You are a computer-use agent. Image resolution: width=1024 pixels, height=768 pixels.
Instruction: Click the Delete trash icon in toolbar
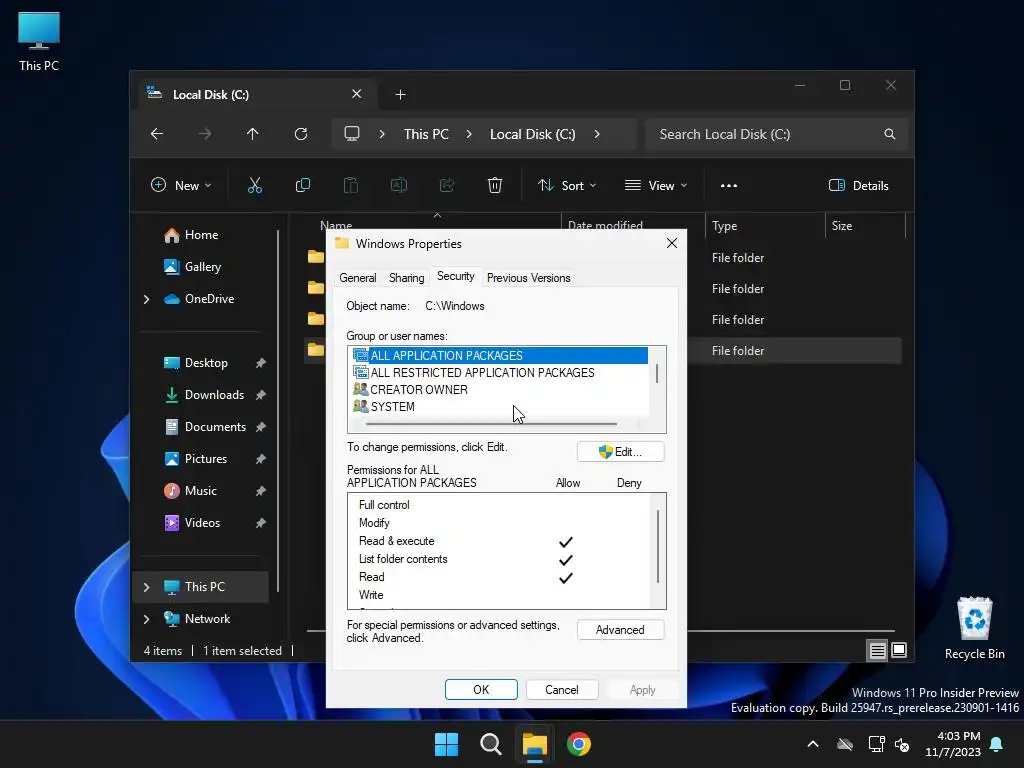[495, 185]
